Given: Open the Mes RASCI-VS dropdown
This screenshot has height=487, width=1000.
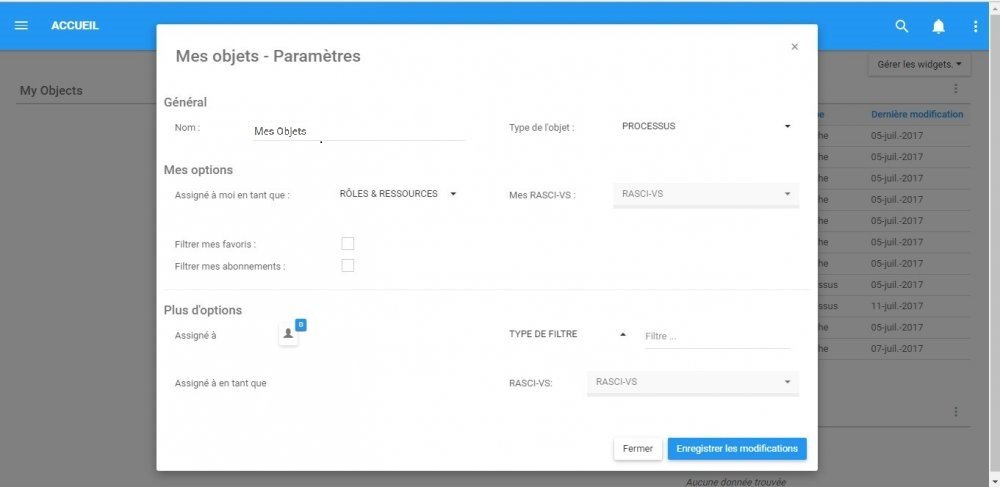Looking at the screenshot, I should [x=705, y=194].
